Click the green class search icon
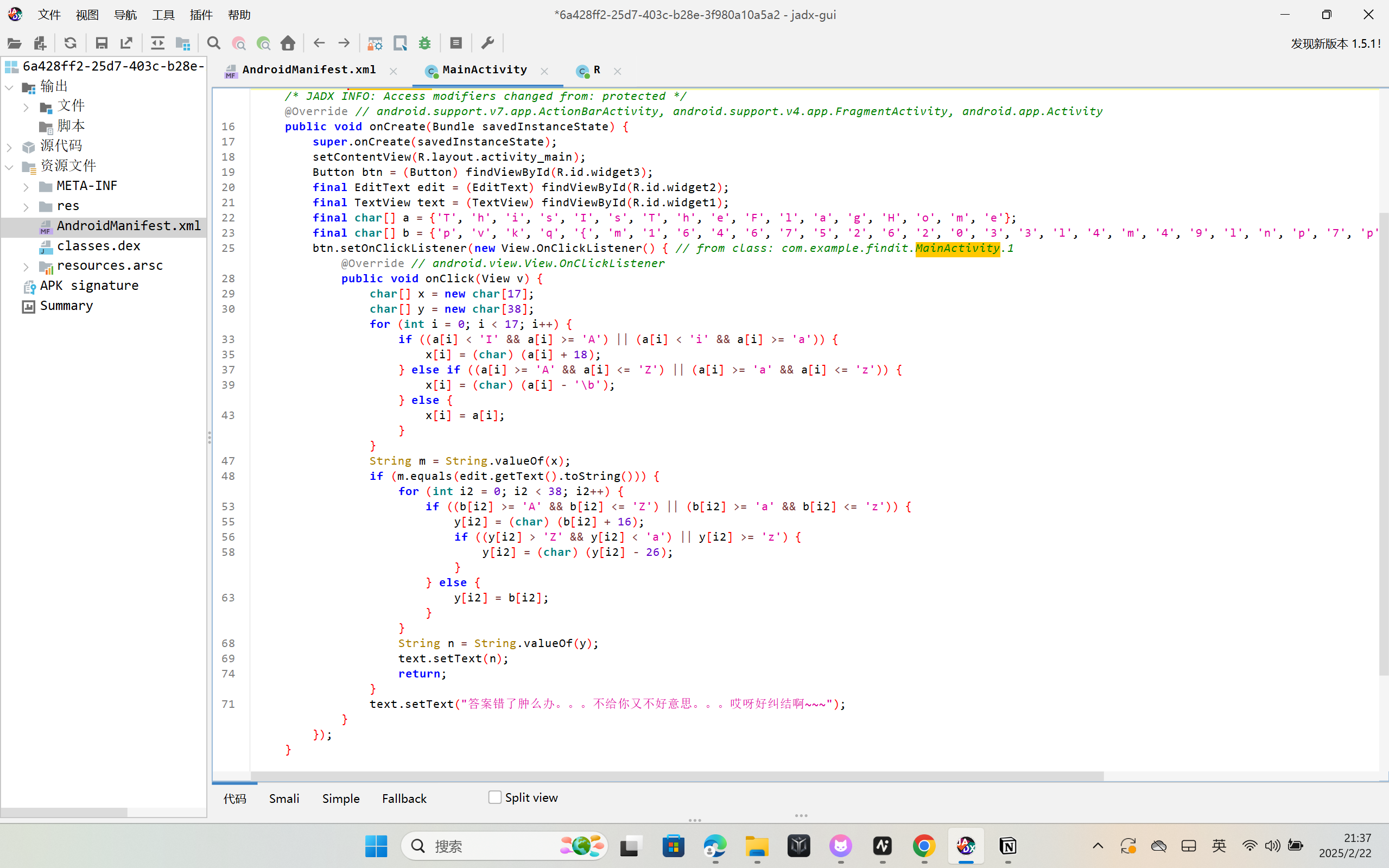 point(263,43)
